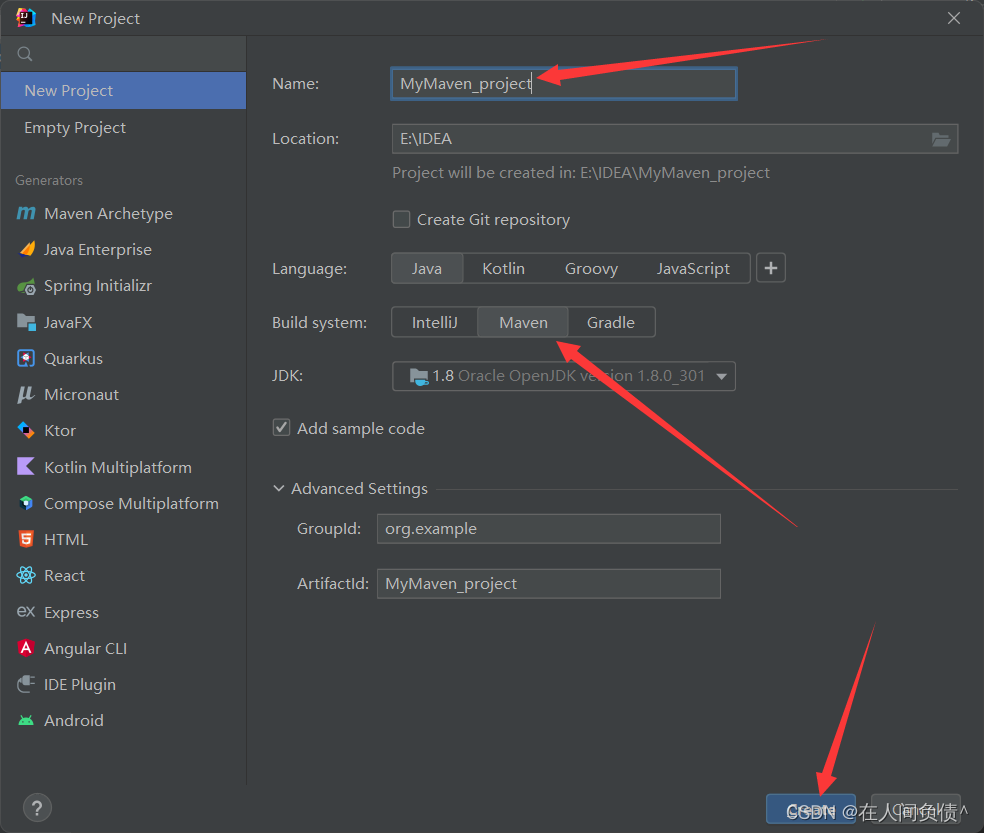Click the IDE Plugin label
The image size is (984, 833).
pos(80,685)
